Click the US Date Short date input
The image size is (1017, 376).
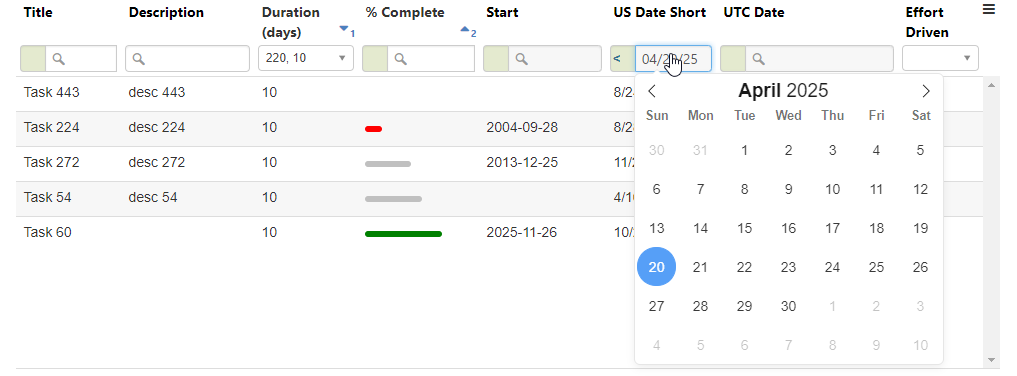[x=673, y=58]
